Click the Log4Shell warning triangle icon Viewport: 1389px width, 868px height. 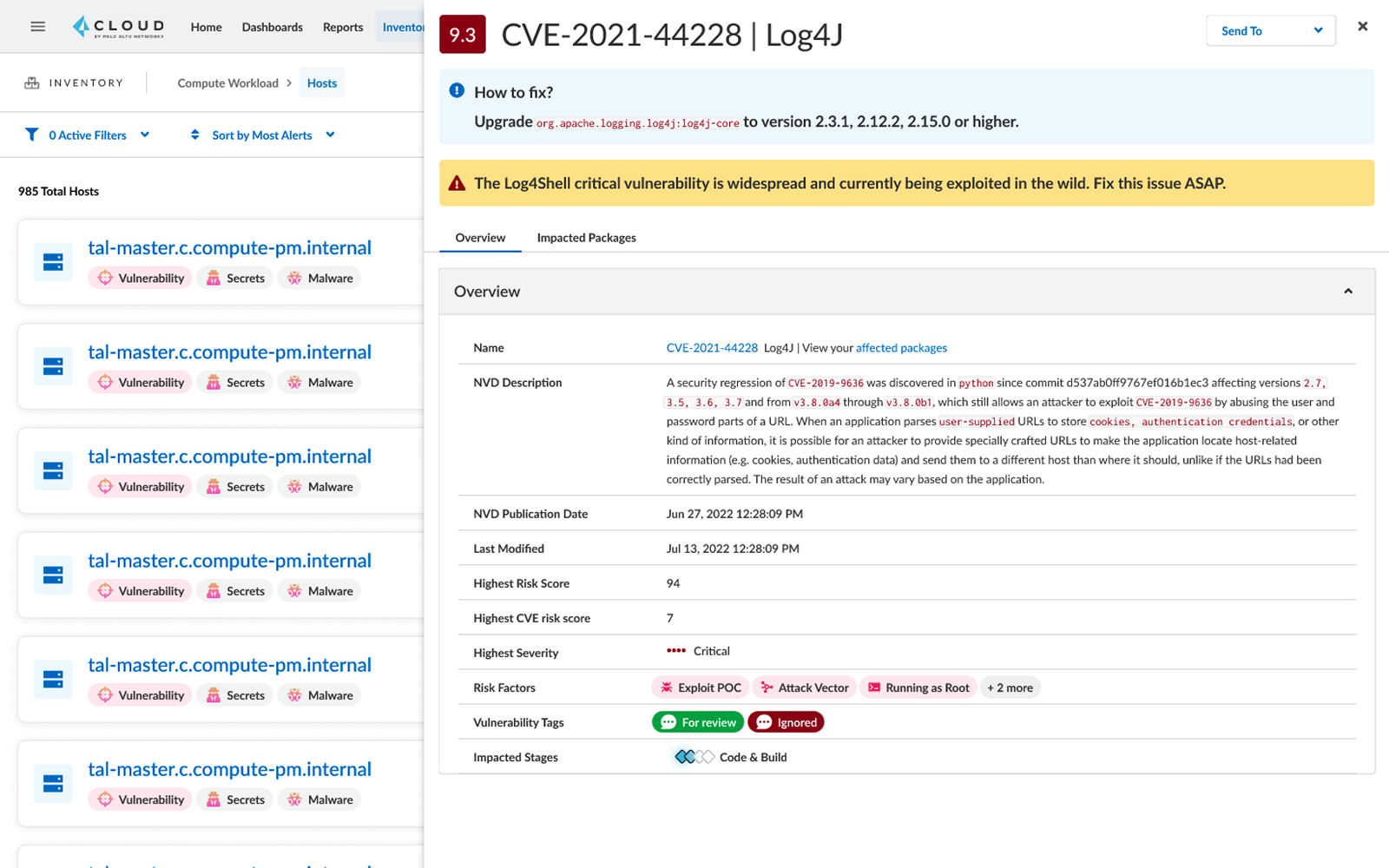(457, 183)
